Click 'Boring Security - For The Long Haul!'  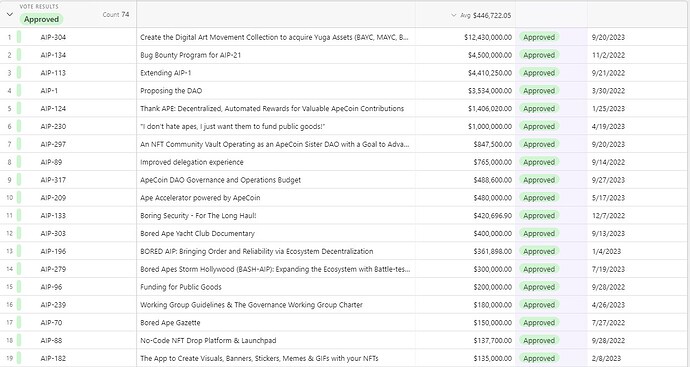[198, 216]
